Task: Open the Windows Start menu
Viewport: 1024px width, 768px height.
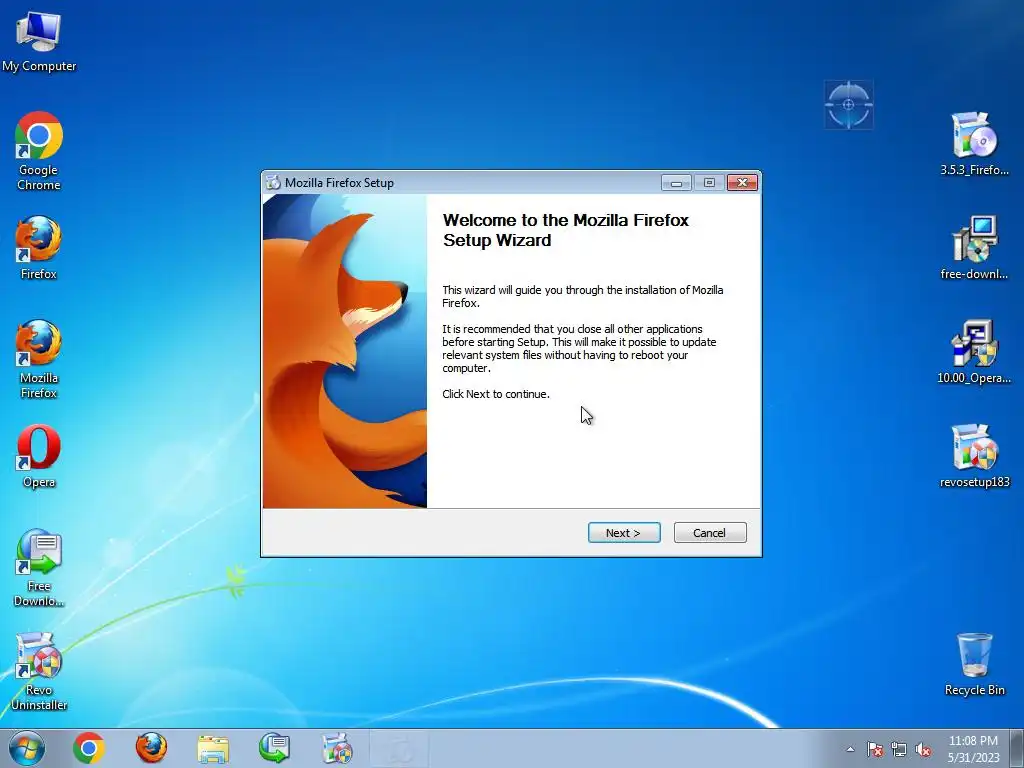Action: point(27,748)
